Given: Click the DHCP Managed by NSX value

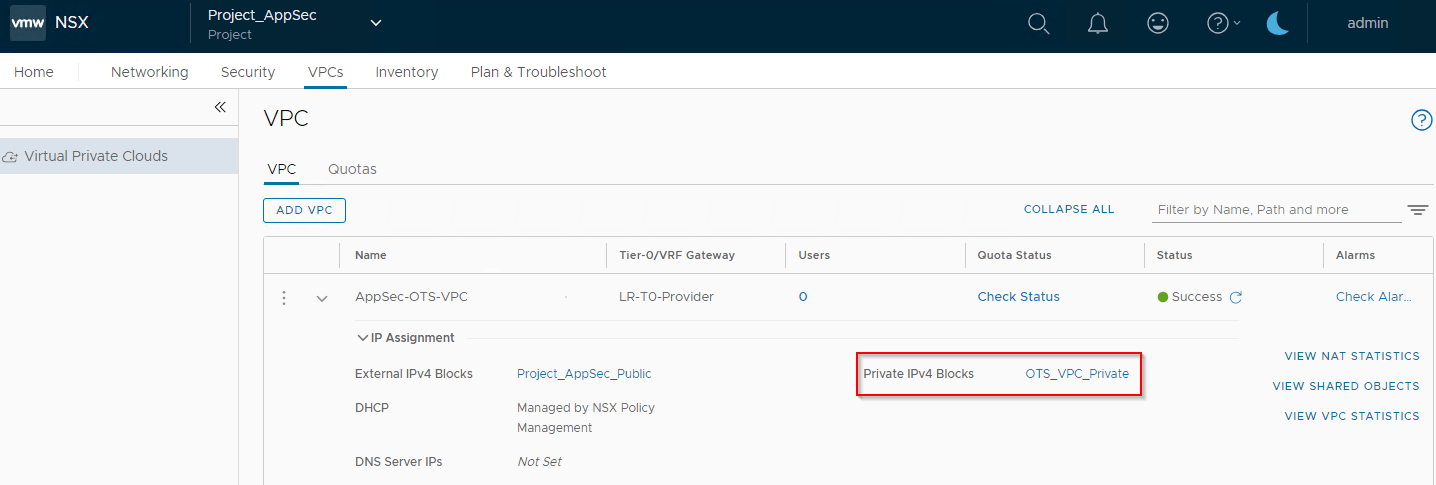Looking at the screenshot, I should tap(586, 418).
